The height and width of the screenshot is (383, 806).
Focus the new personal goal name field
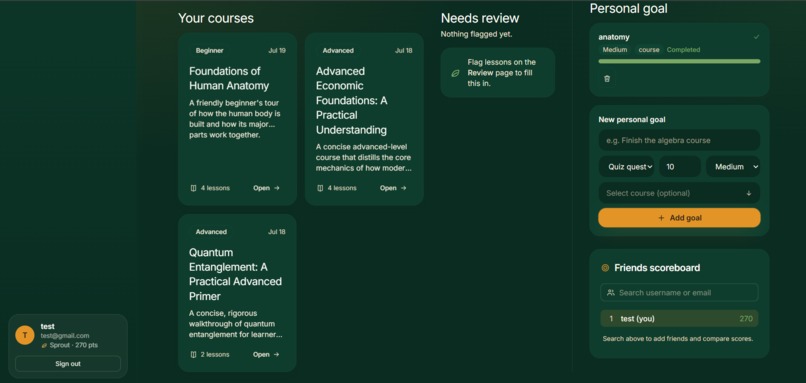[x=679, y=140]
